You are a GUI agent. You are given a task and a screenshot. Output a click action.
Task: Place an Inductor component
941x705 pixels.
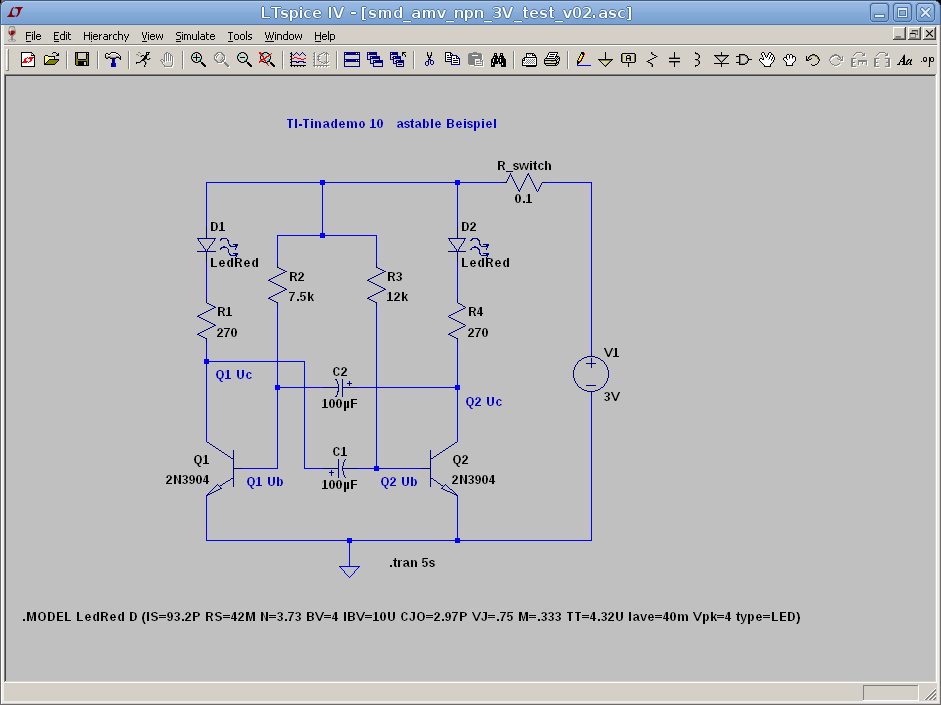click(x=697, y=59)
